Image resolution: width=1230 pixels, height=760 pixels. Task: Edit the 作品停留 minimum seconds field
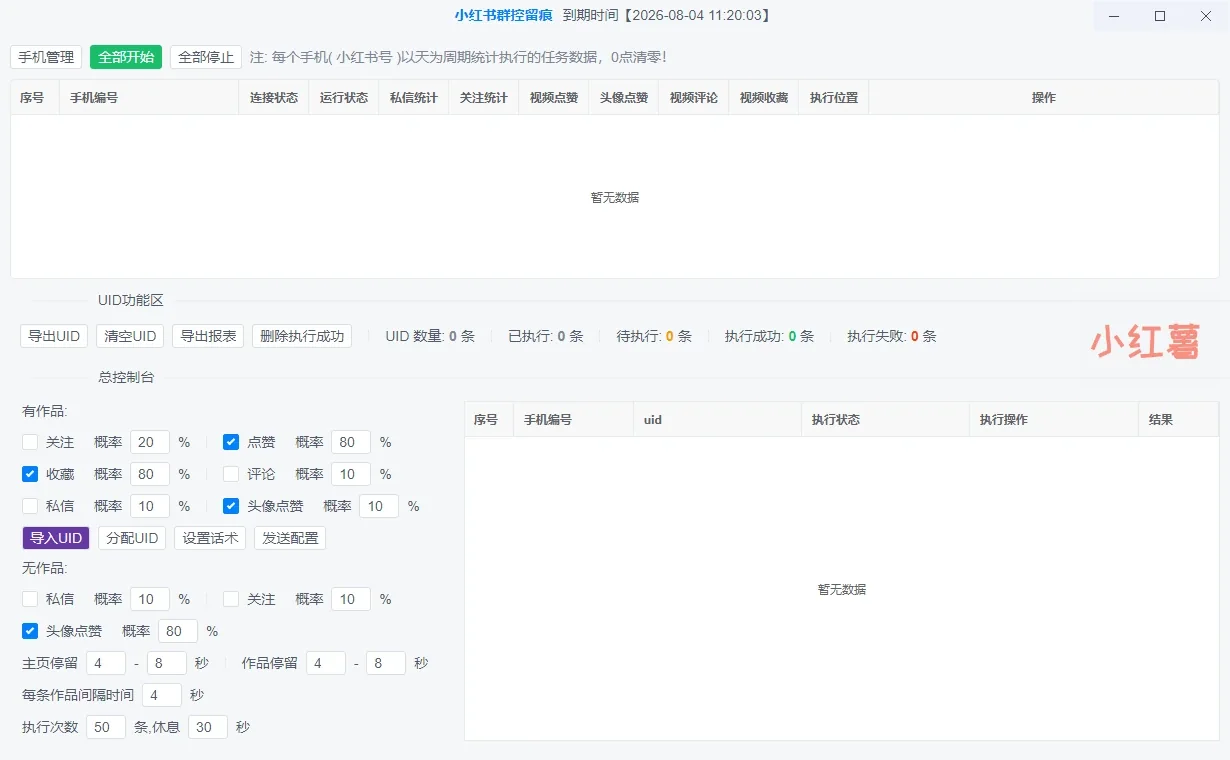click(x=326, y=663)
